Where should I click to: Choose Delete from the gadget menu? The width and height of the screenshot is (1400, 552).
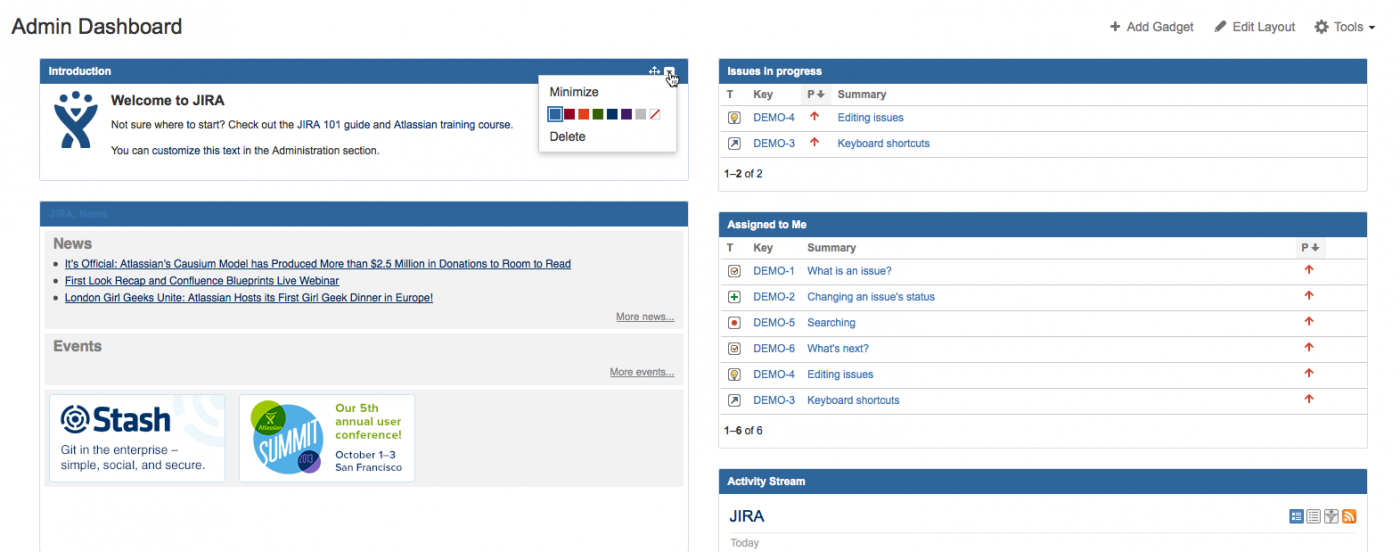[x=567, y=137]
